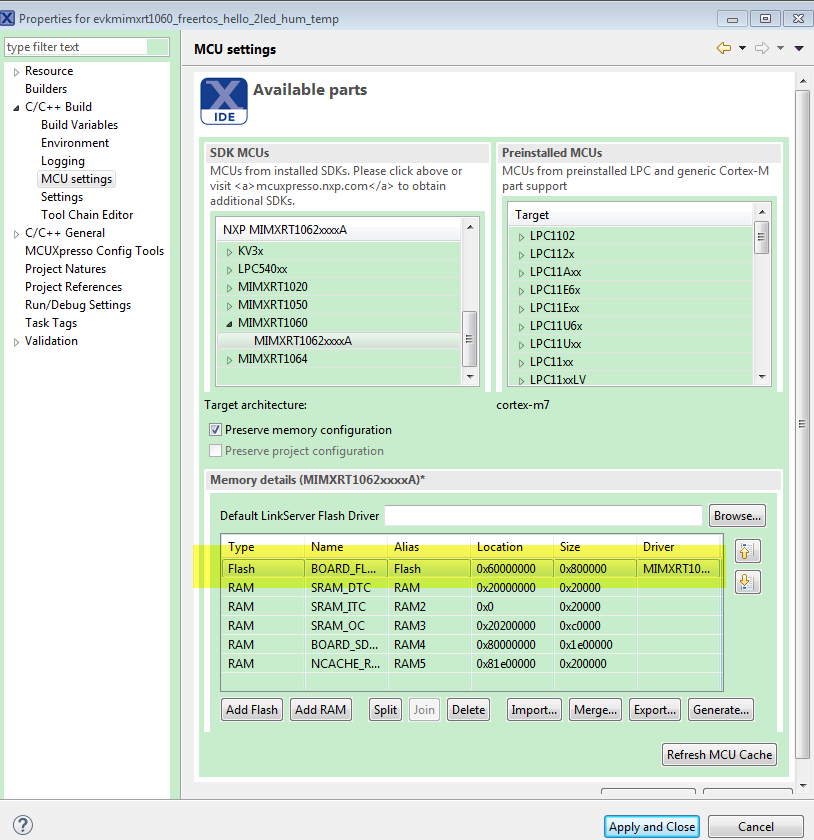Open Settings under C/C++ Build
Viewport: 814px width, 840px height.
tap(62, 197)
